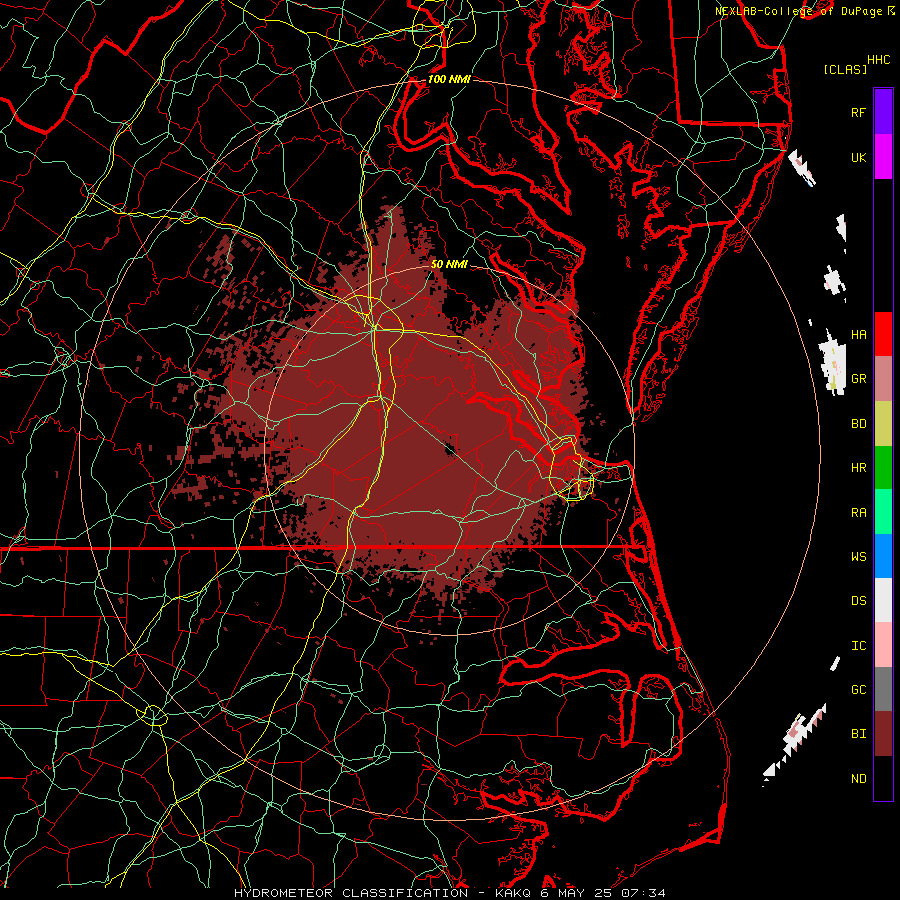The height and width of the screenshot is (900, 900).
Task: Click the BI legend label
Action: (x=858, y=734)
